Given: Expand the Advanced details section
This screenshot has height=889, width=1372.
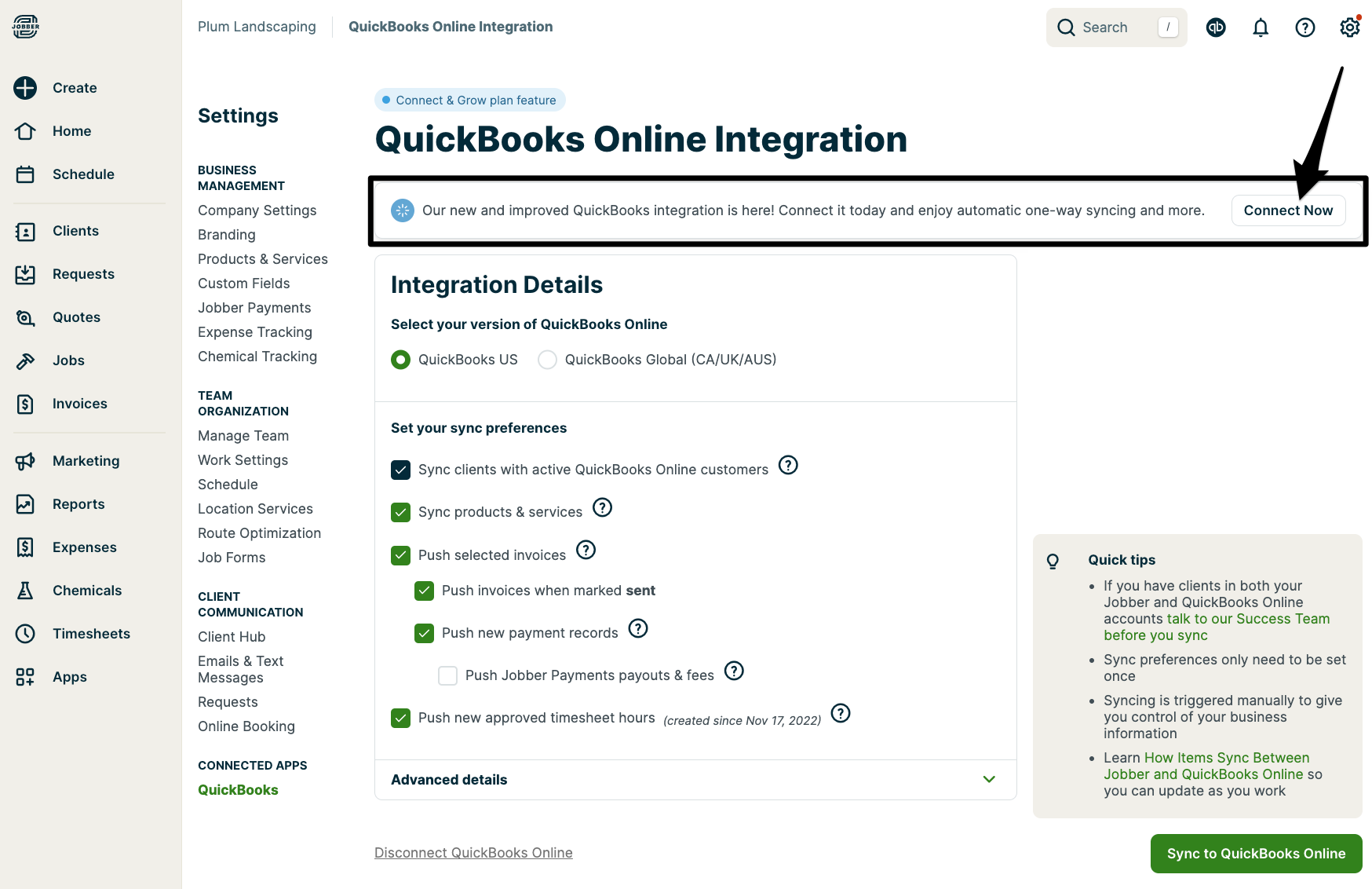Looking at the screenshot, I should (988, 780).
